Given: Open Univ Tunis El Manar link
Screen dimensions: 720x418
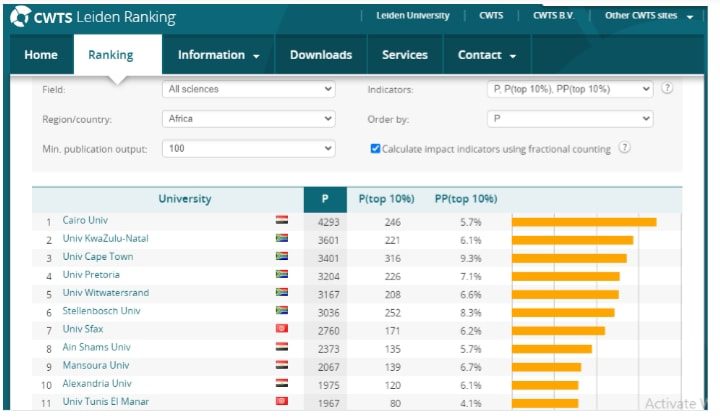Looking at the screenshot, I should coord(106,401).
